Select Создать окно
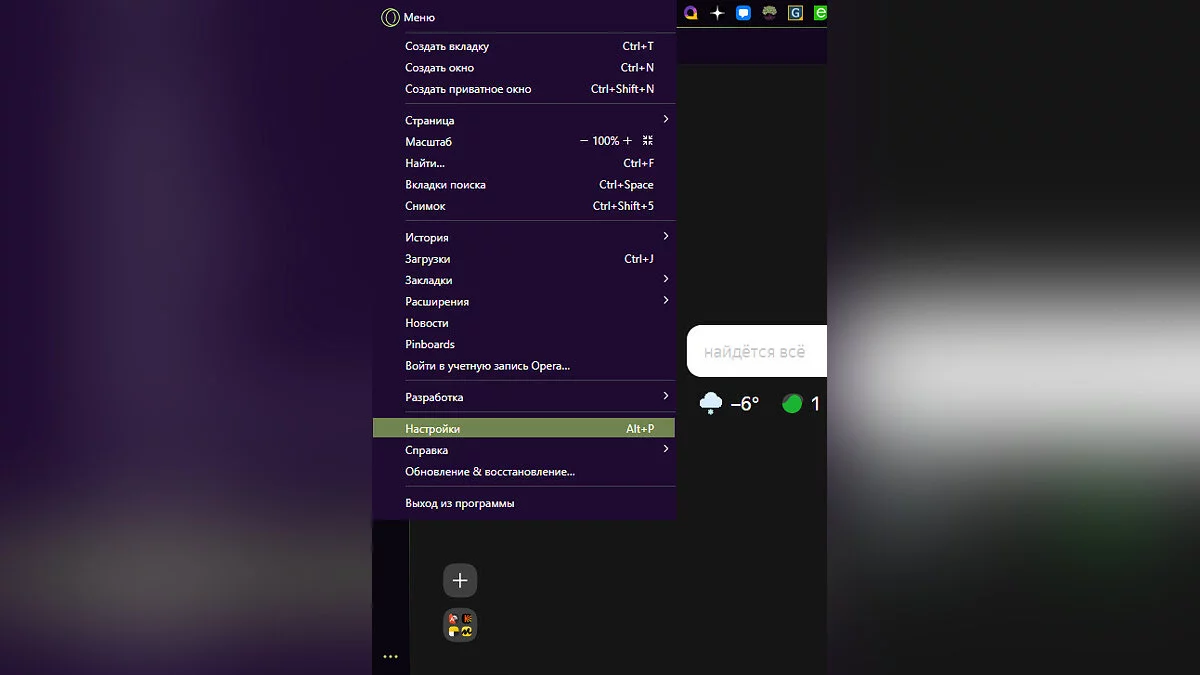Screen dimensions: 1200x675 tap(524, 68)
